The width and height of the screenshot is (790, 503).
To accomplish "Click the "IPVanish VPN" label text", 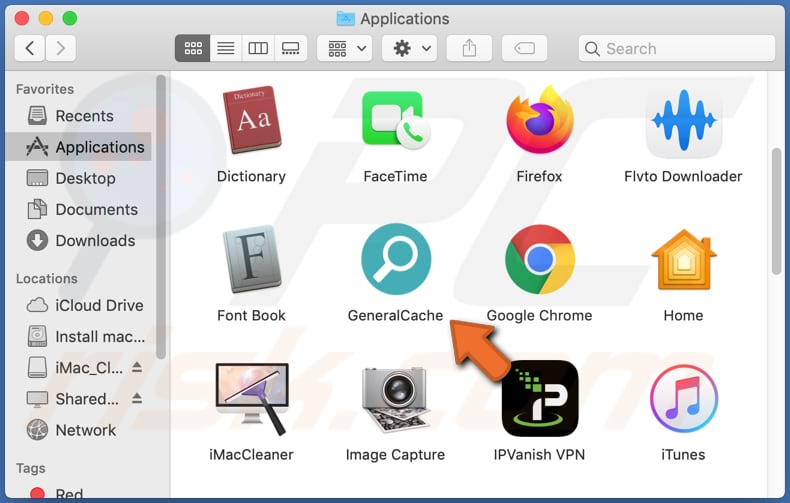I will click(x=540, y=455).
